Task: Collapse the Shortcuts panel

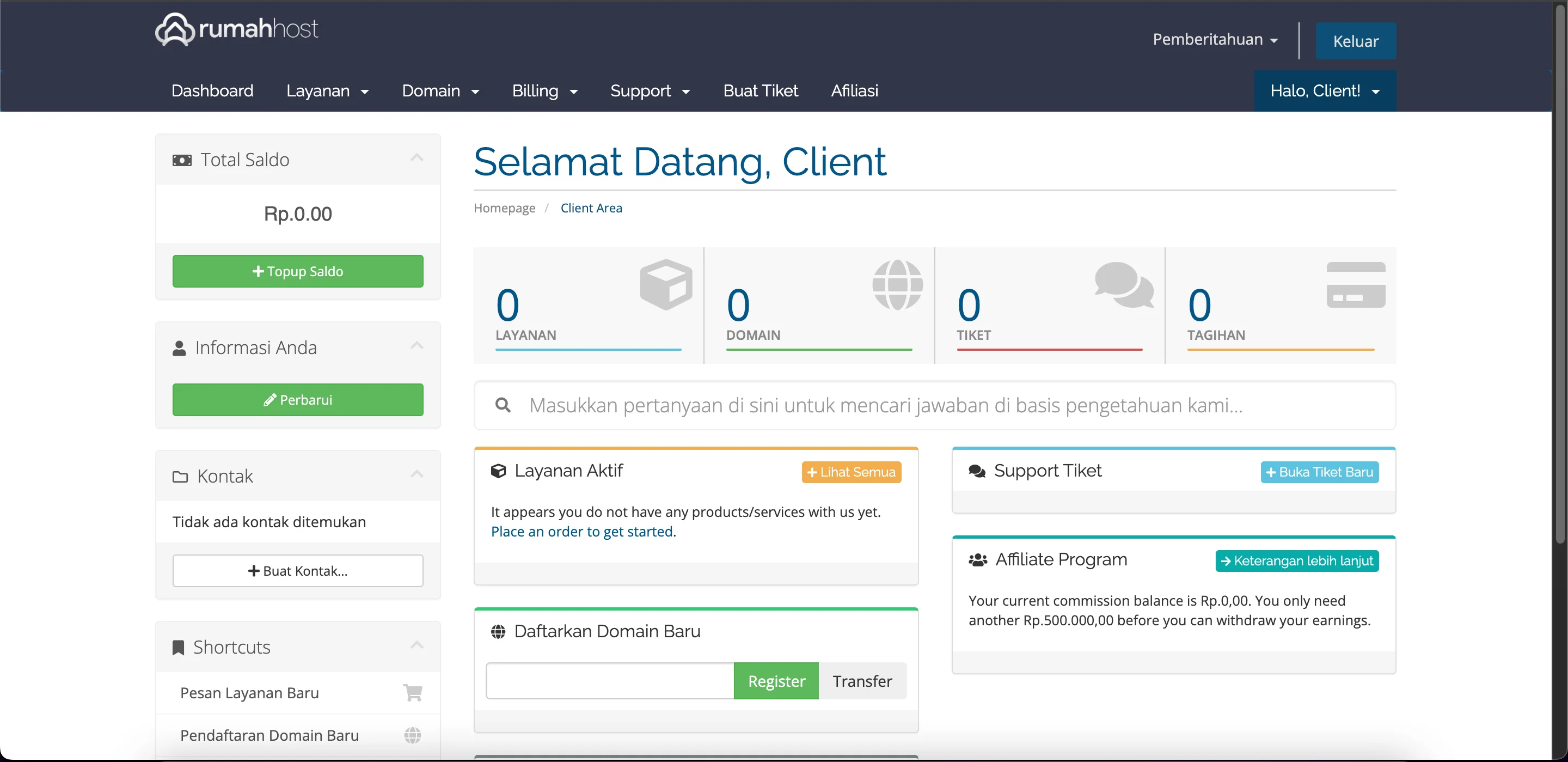Action: coord(416,645)
